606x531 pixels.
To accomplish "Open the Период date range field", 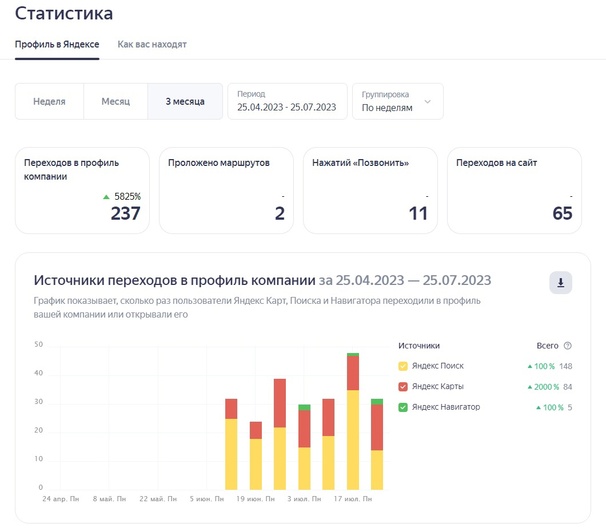I will point(287,101).
